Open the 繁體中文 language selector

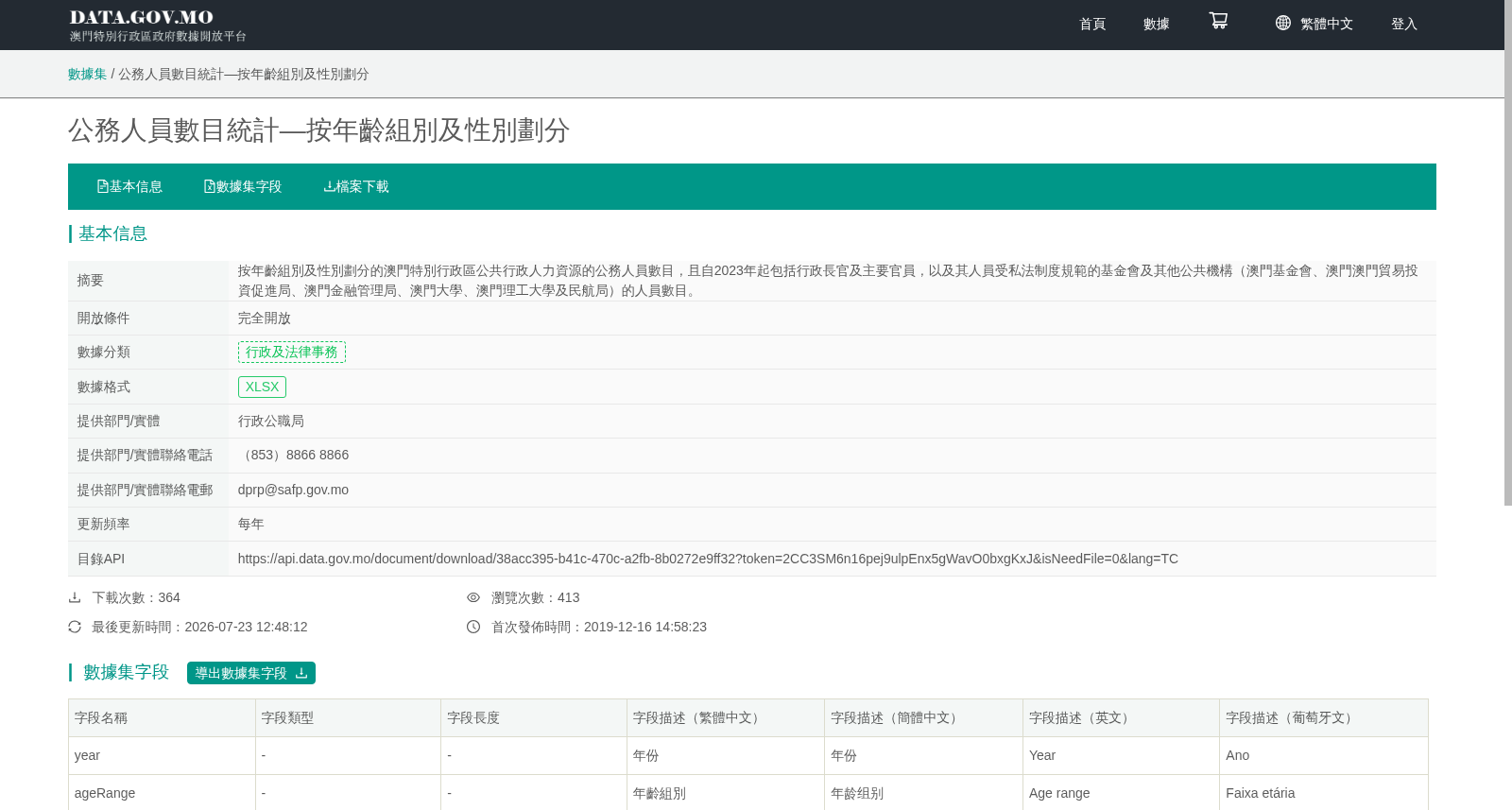(x=1327, y=24)
